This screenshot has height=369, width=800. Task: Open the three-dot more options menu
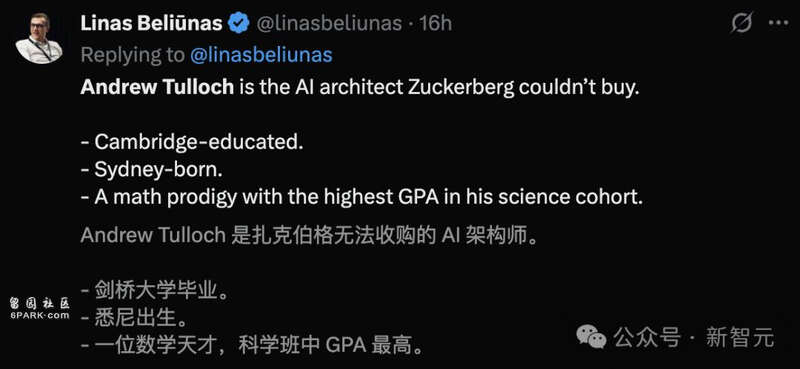pyautogui.click(x=778, y=23)
